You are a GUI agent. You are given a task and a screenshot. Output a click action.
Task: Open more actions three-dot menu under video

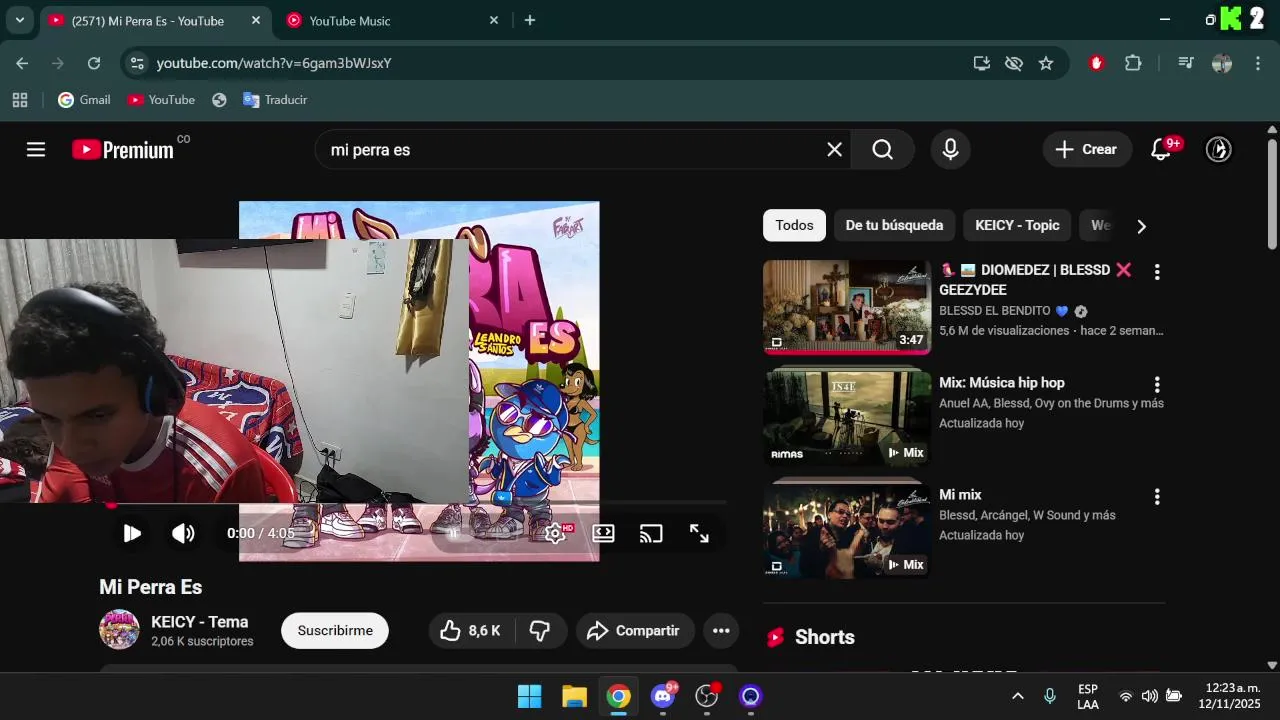pyautogui.click(x=721, y=631)
